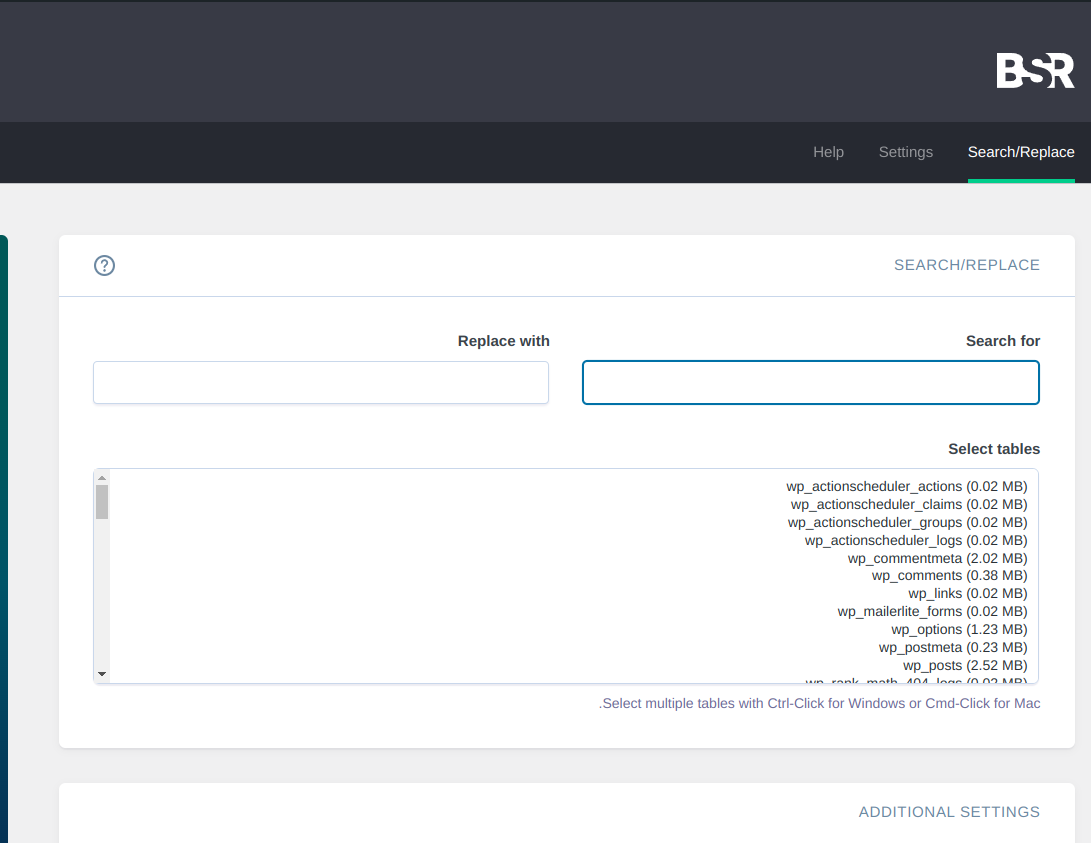Open the Help tab
This screenshot has width=1091, height=843.
(828, 152)
